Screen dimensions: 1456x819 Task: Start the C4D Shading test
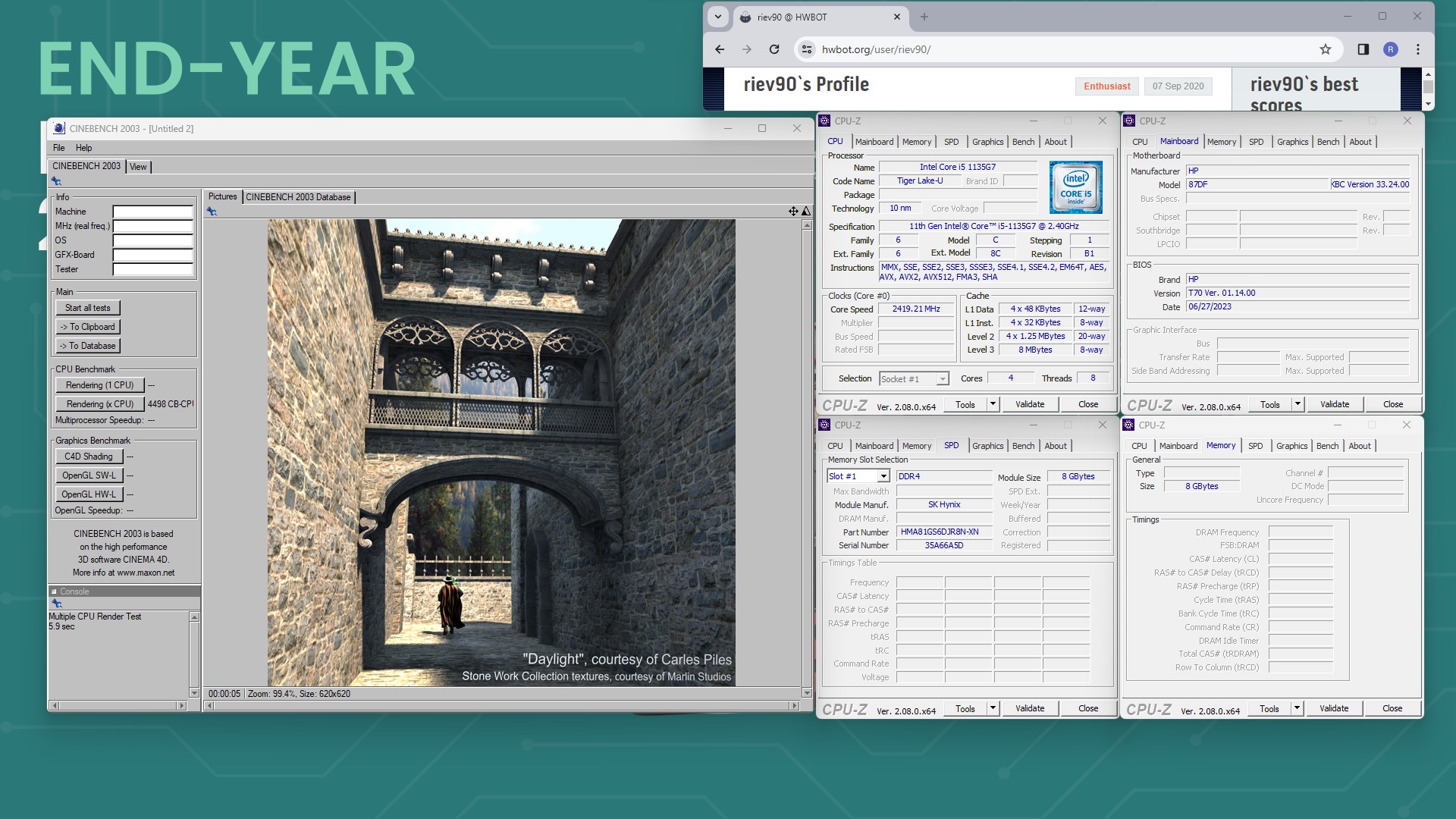click(89, 457)
